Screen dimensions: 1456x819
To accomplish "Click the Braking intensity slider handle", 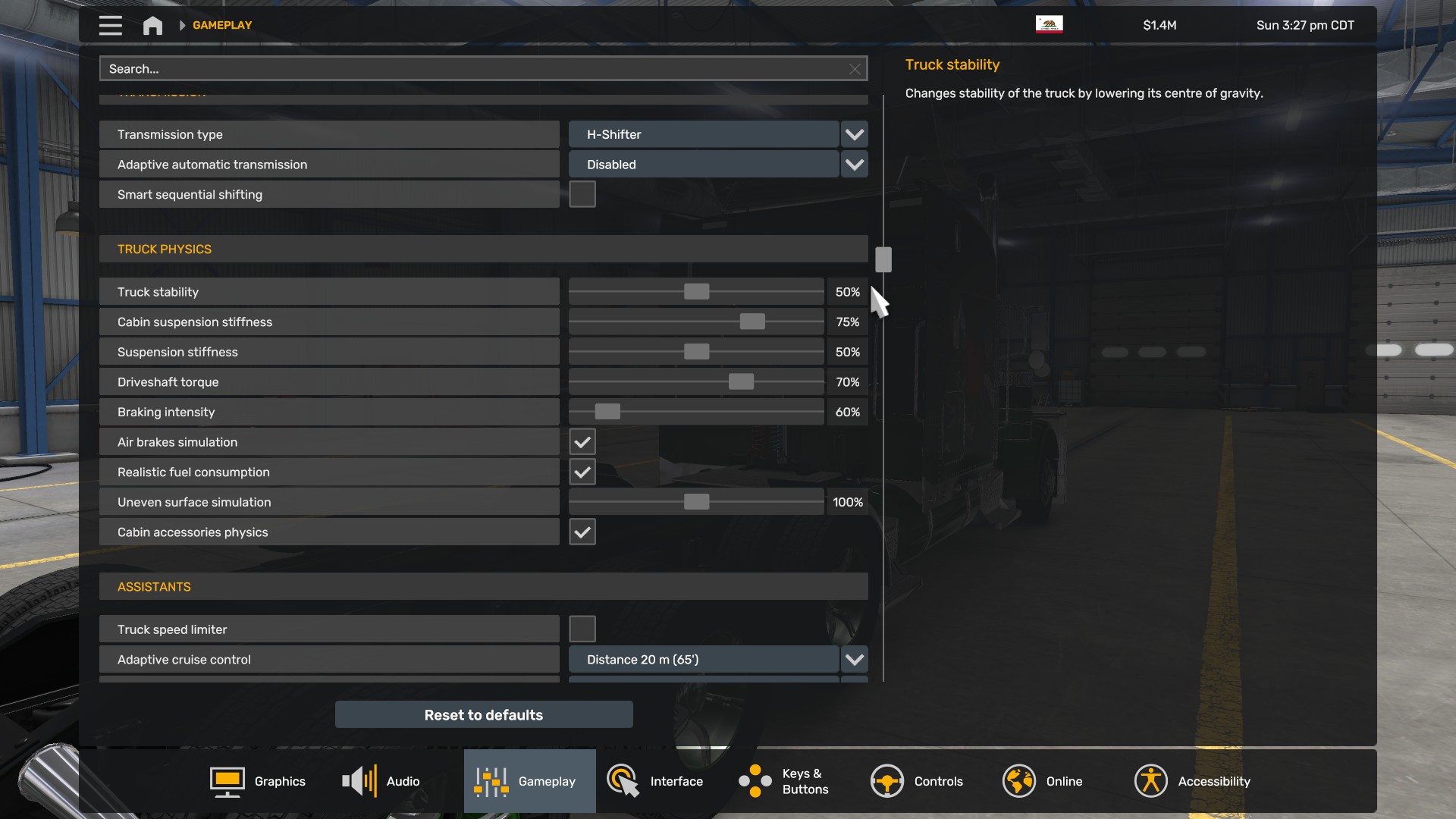I will [607, 412].
